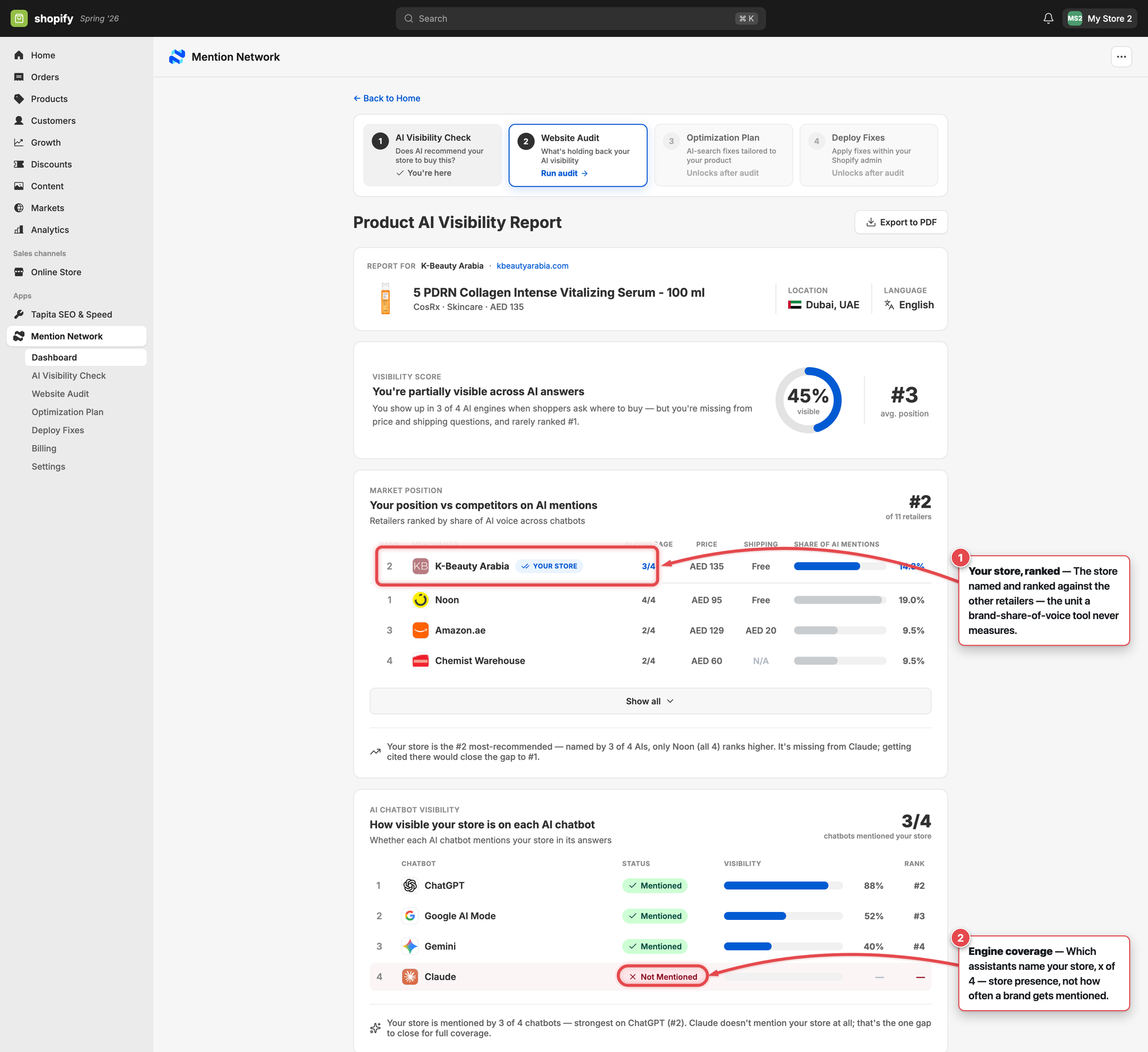
Task: Click the K-Beauty Arabia KB logo
Action: click(420, 566)
